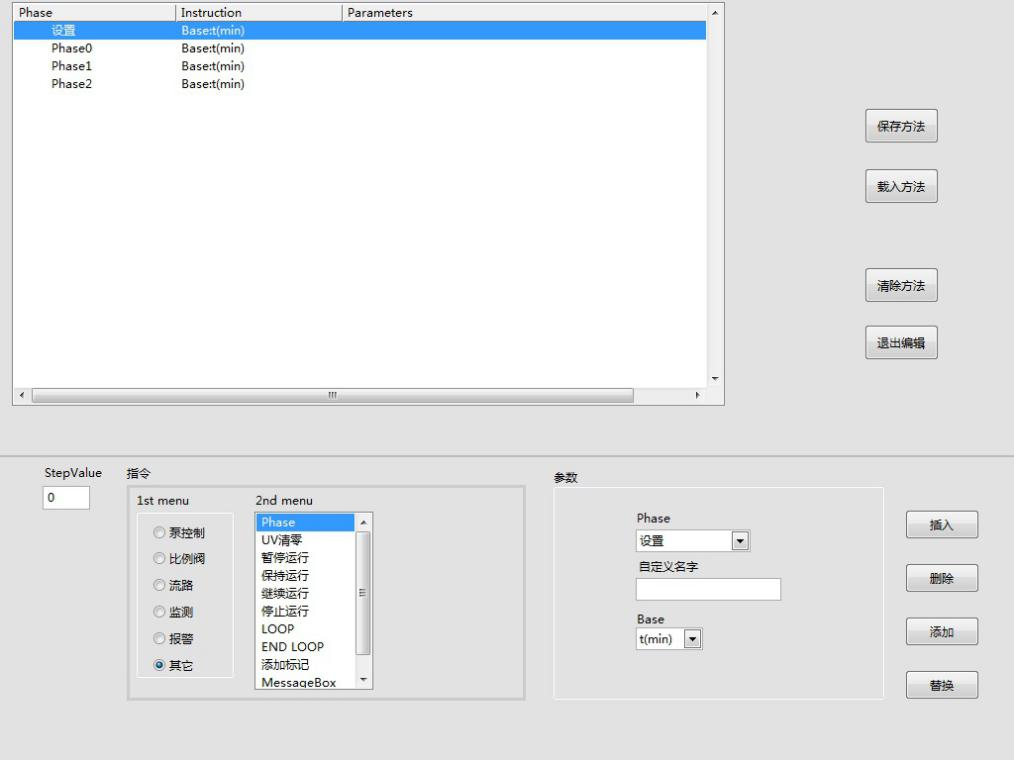Click the method table's horizontal scrollbar
Screen dimensions: 1014x760
[x=332, y=396]
